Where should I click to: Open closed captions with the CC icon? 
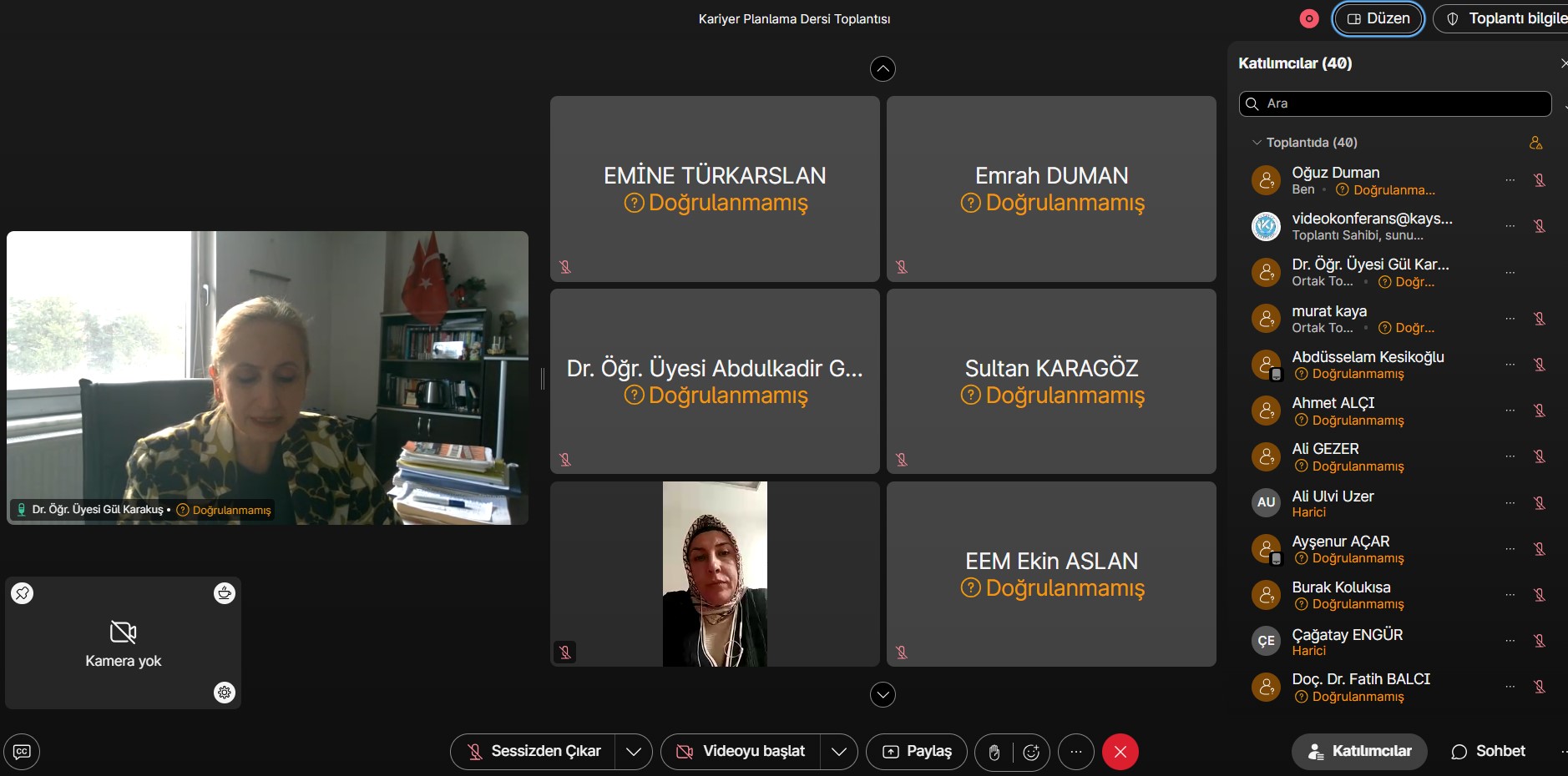click(22, 752)
